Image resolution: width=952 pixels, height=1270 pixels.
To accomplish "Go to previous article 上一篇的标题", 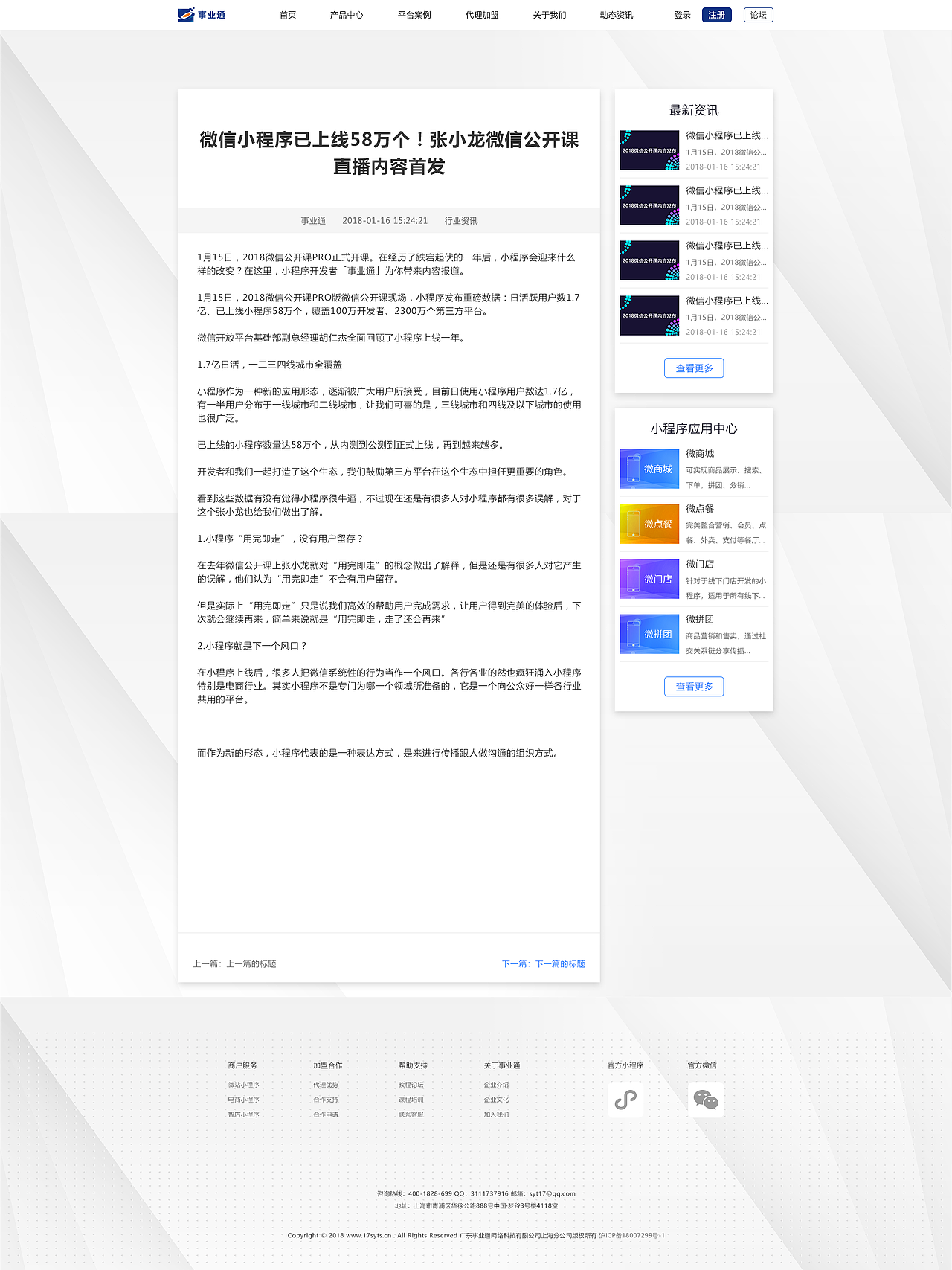I will pyautogui.click(x=235, y=963).
